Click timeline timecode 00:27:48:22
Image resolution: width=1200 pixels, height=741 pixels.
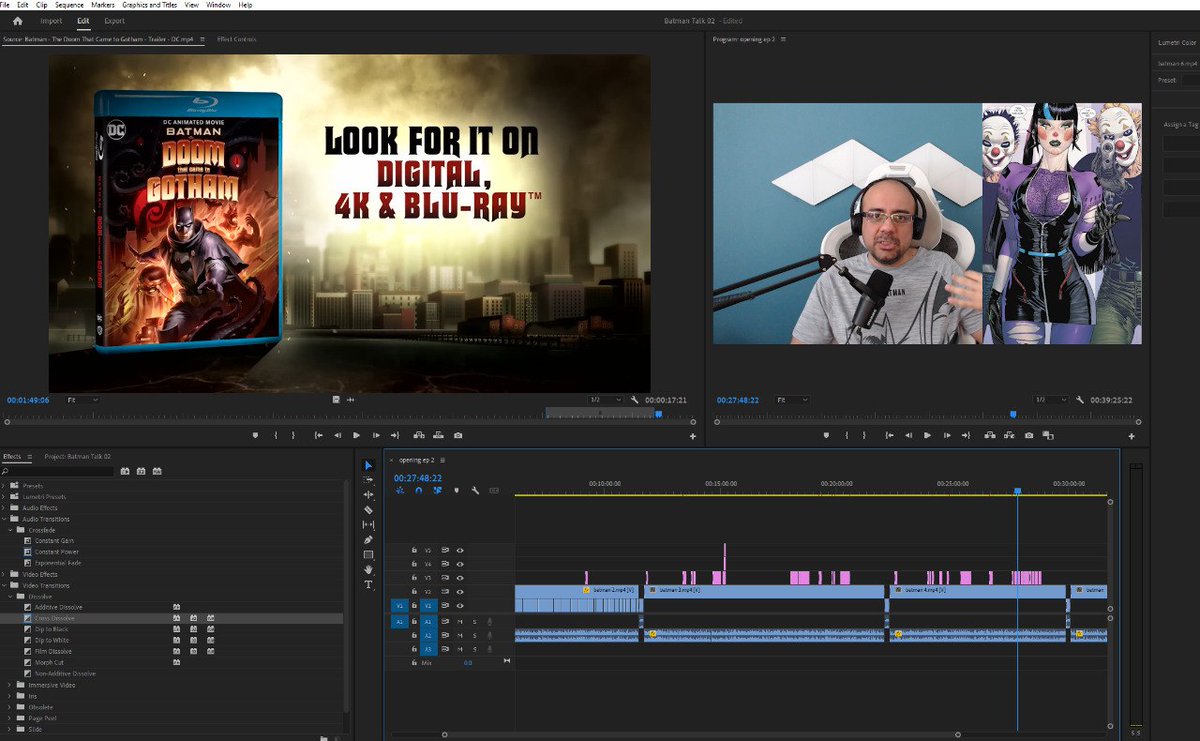[x=418, y=478]
